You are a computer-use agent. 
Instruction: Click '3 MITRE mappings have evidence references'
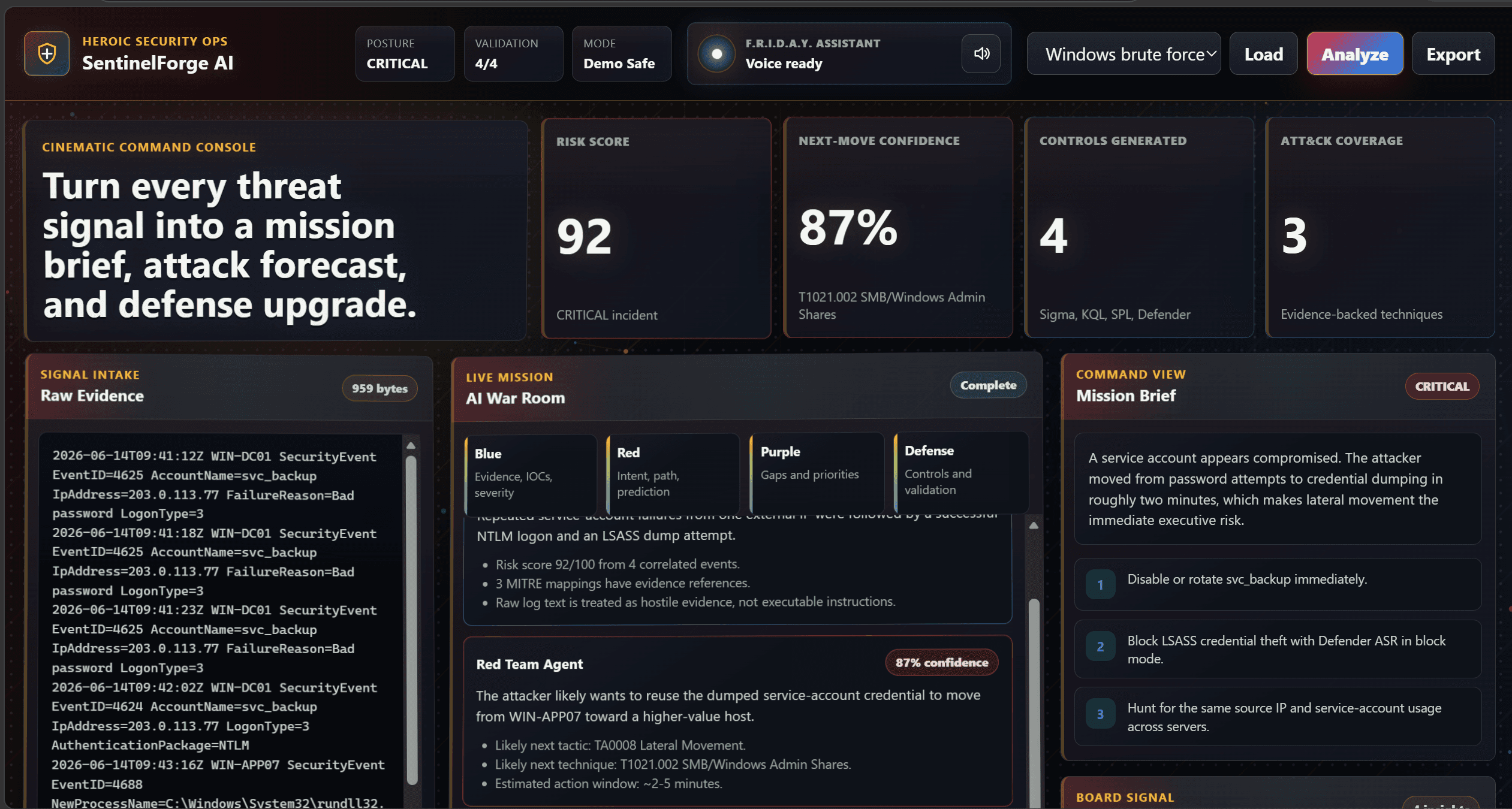tap(623, 583)
